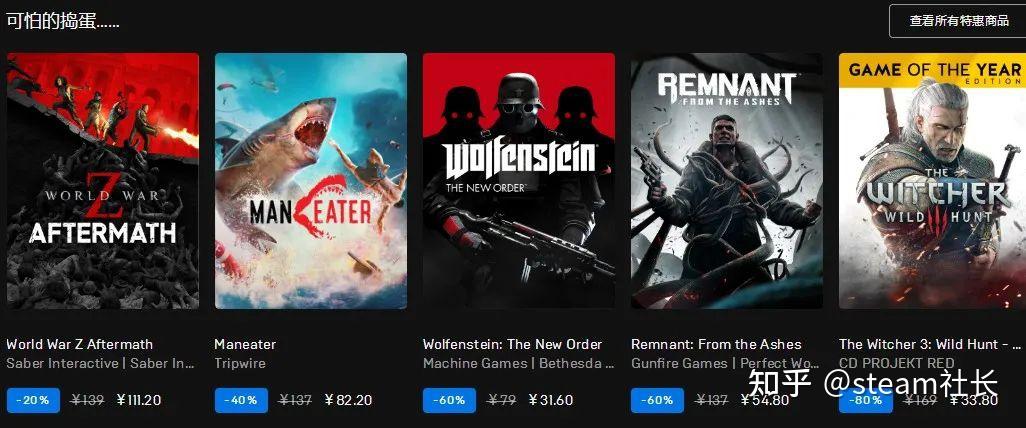Open The Witcher 3: Wild Hunt title link
The image size is (1026, 428).
[x=930, y=344]
